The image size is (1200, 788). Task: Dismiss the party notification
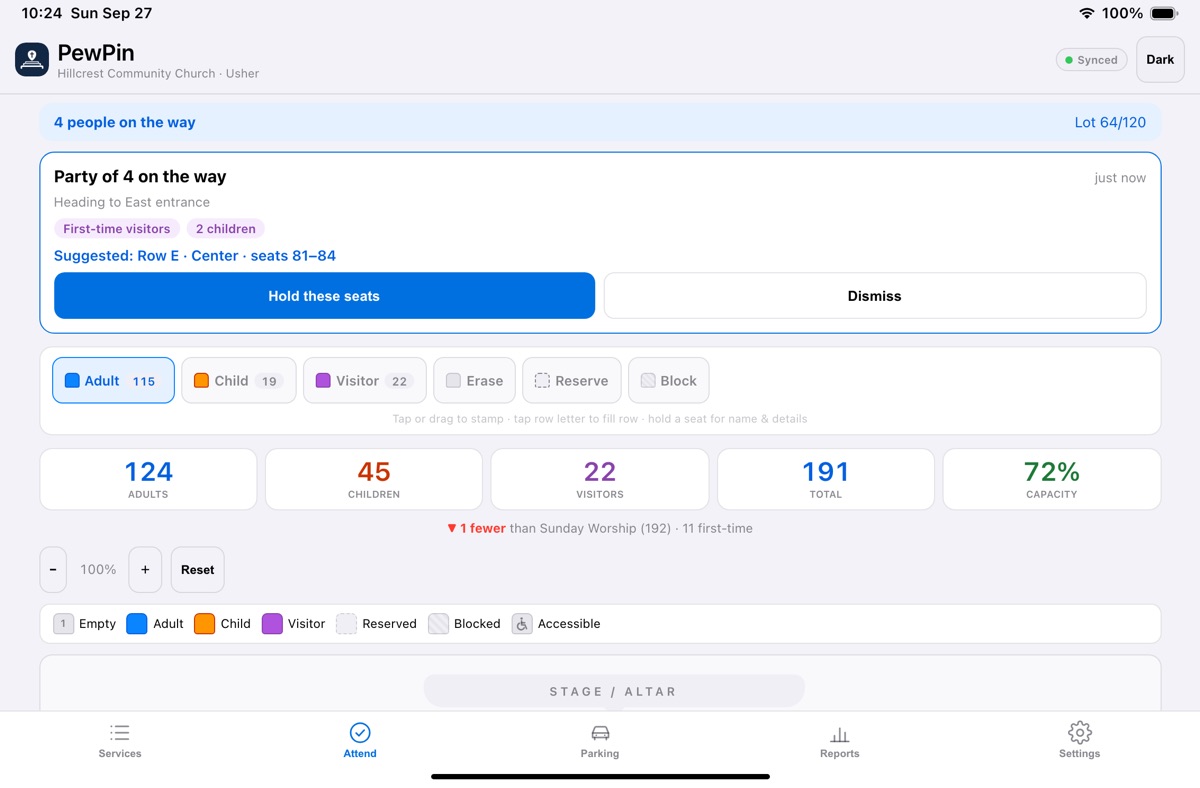tap(875, 296)
